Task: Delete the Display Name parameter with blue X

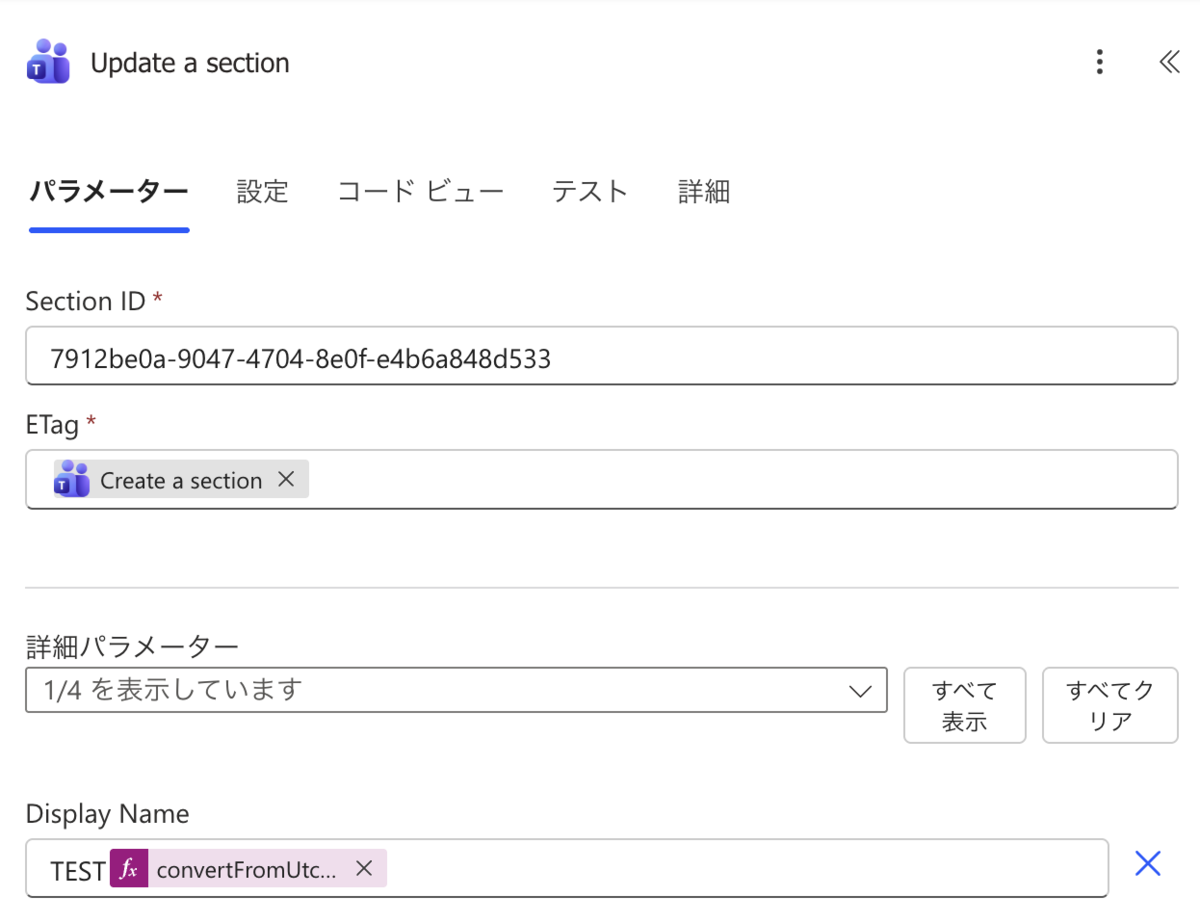Action: click(x=1148, y=864)
